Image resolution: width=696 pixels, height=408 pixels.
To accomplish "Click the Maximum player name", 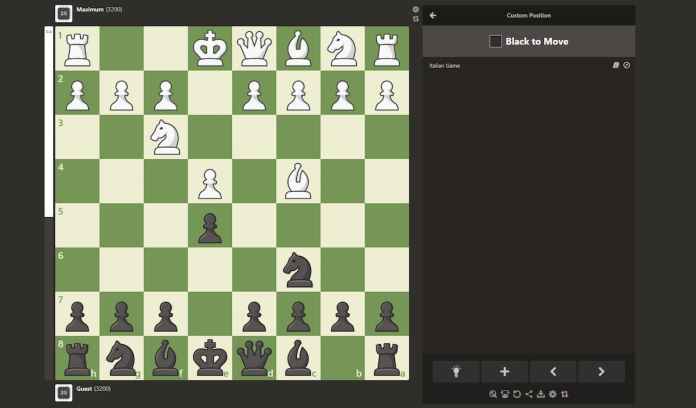I will click(89, 10).
